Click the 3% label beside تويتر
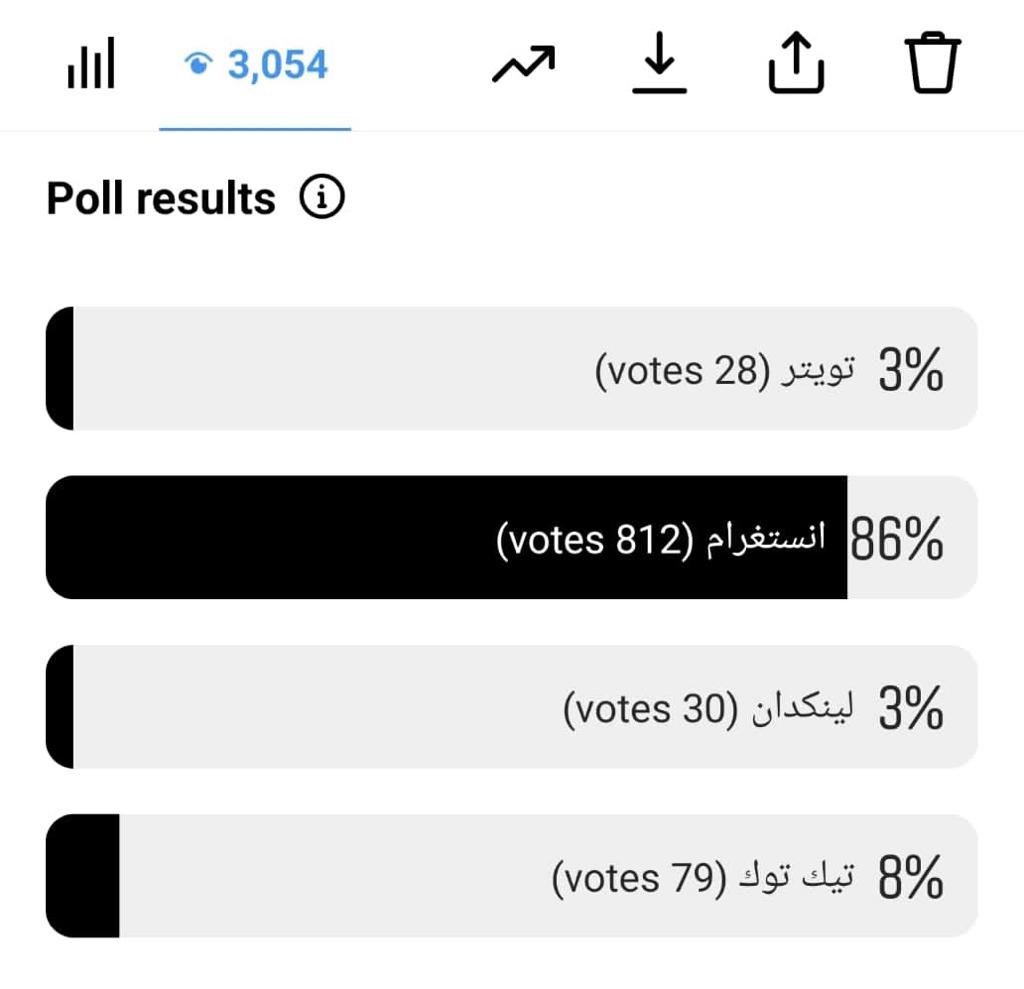The image size is (1024, 989). [911, 369]
